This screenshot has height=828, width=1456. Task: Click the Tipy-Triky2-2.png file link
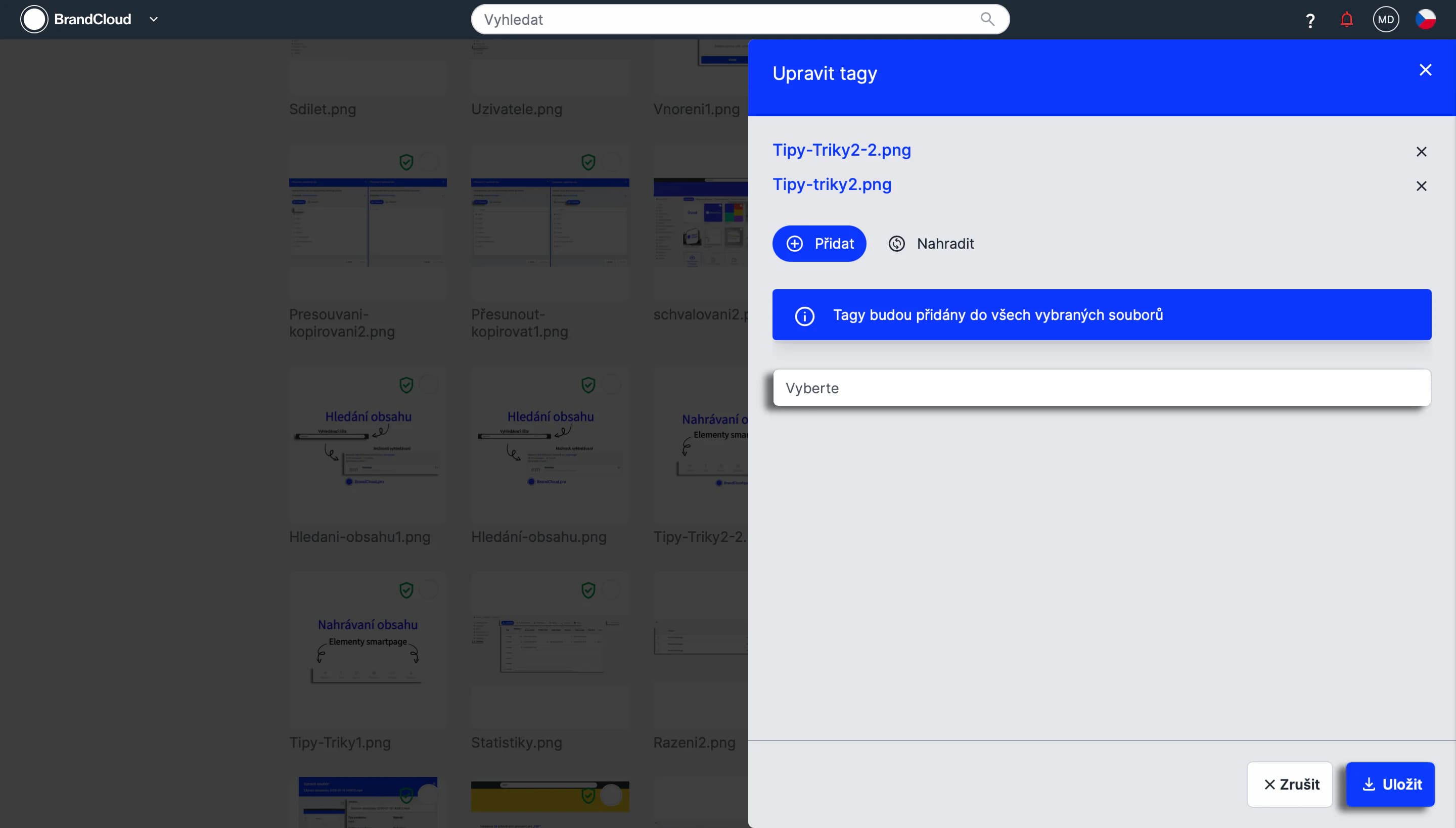pyautogui.click(x=841, y=150)
